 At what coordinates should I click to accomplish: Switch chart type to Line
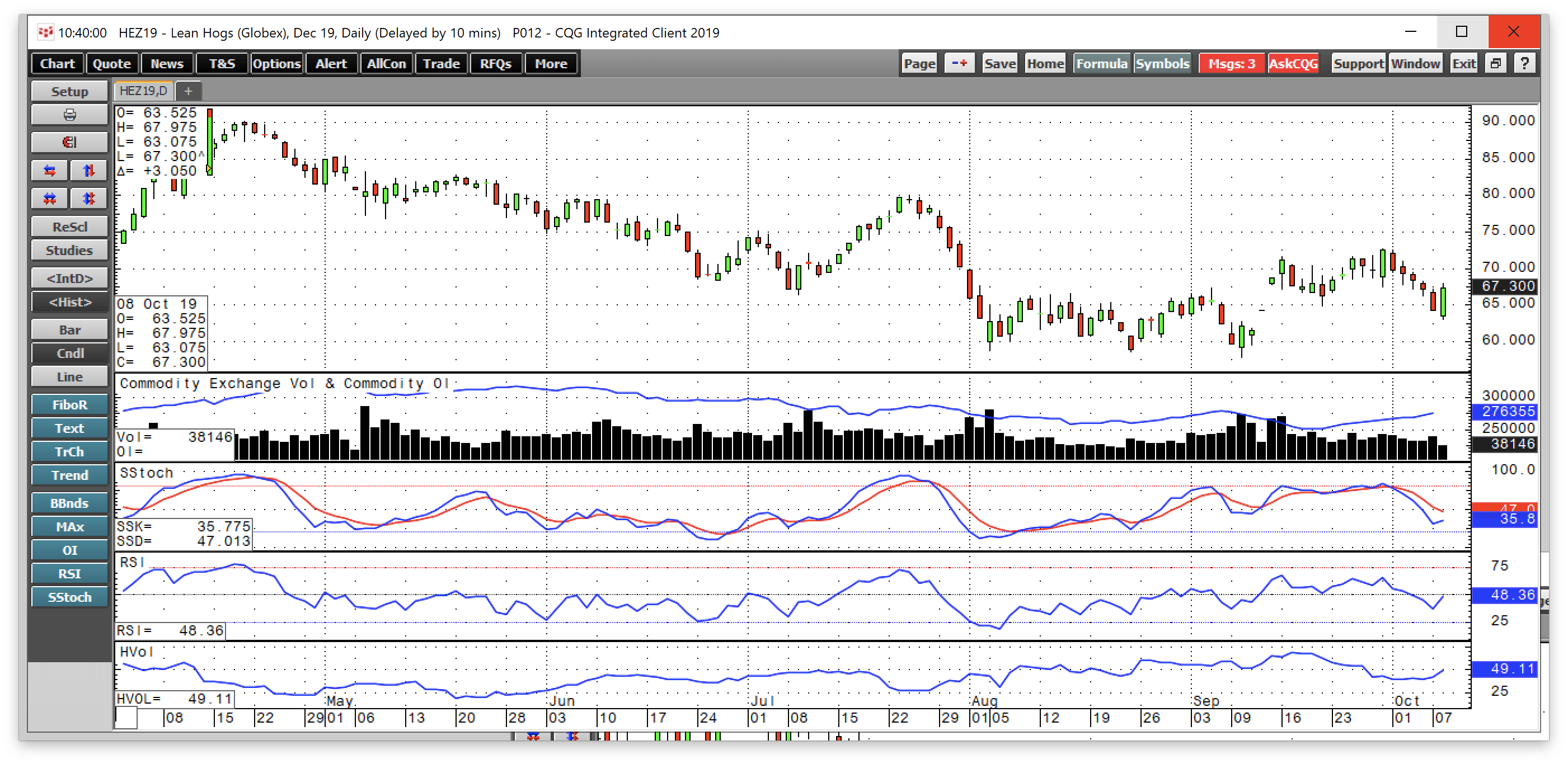pos(69,376)
